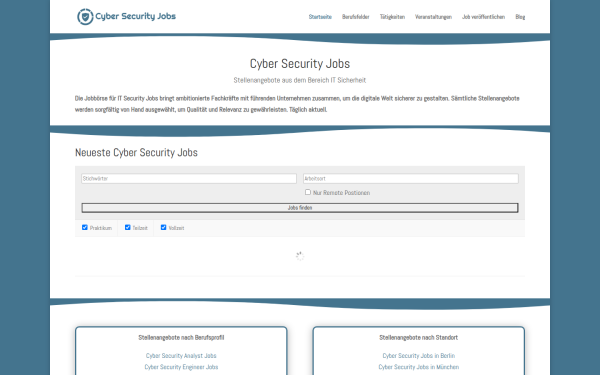Click the Cyber Security Jobs logo text
This screenshot has height=375, width=600.
pos(135,16)
